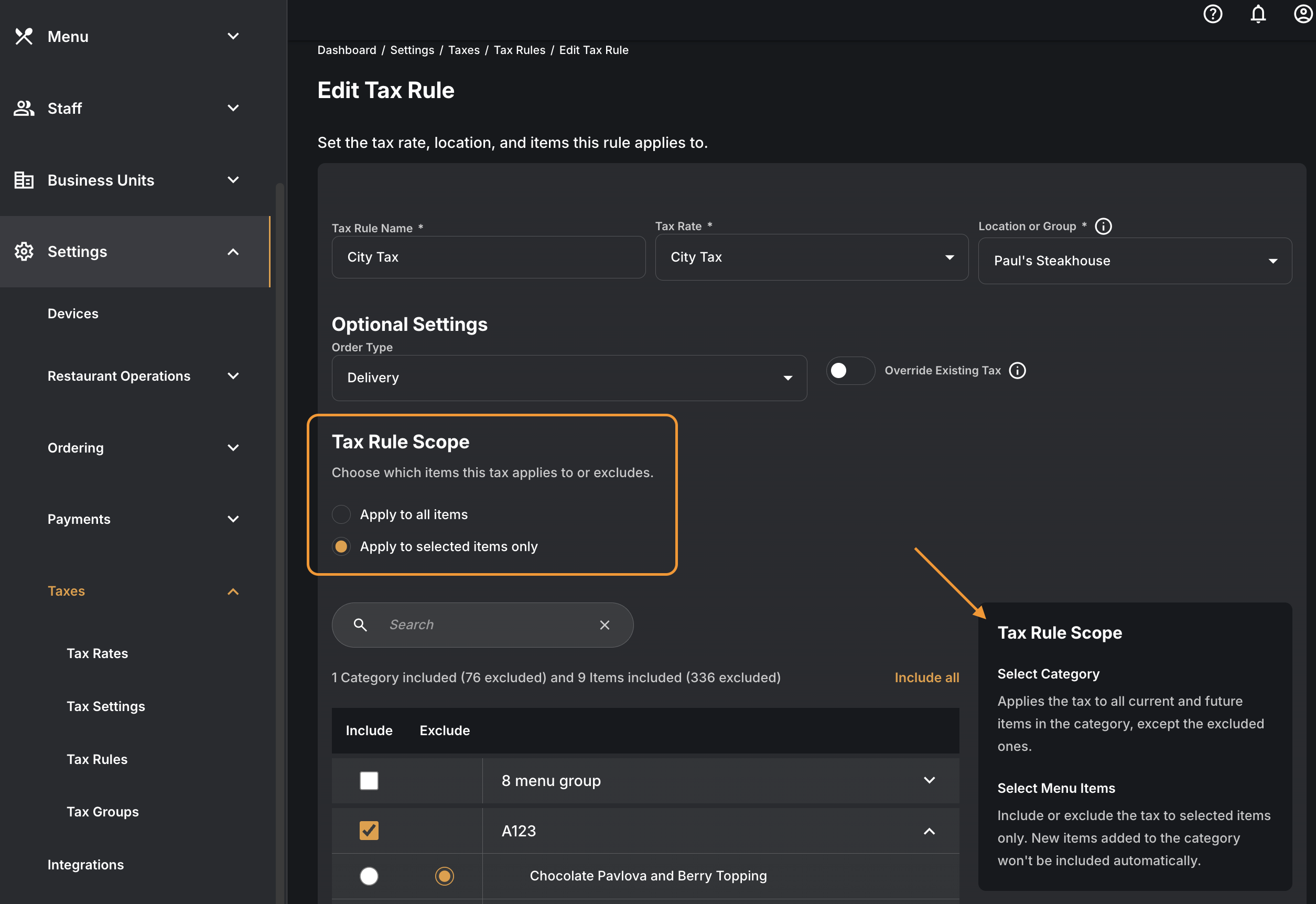Open Devices in the sidebar

pyautogui.click(x=73, y=314)
